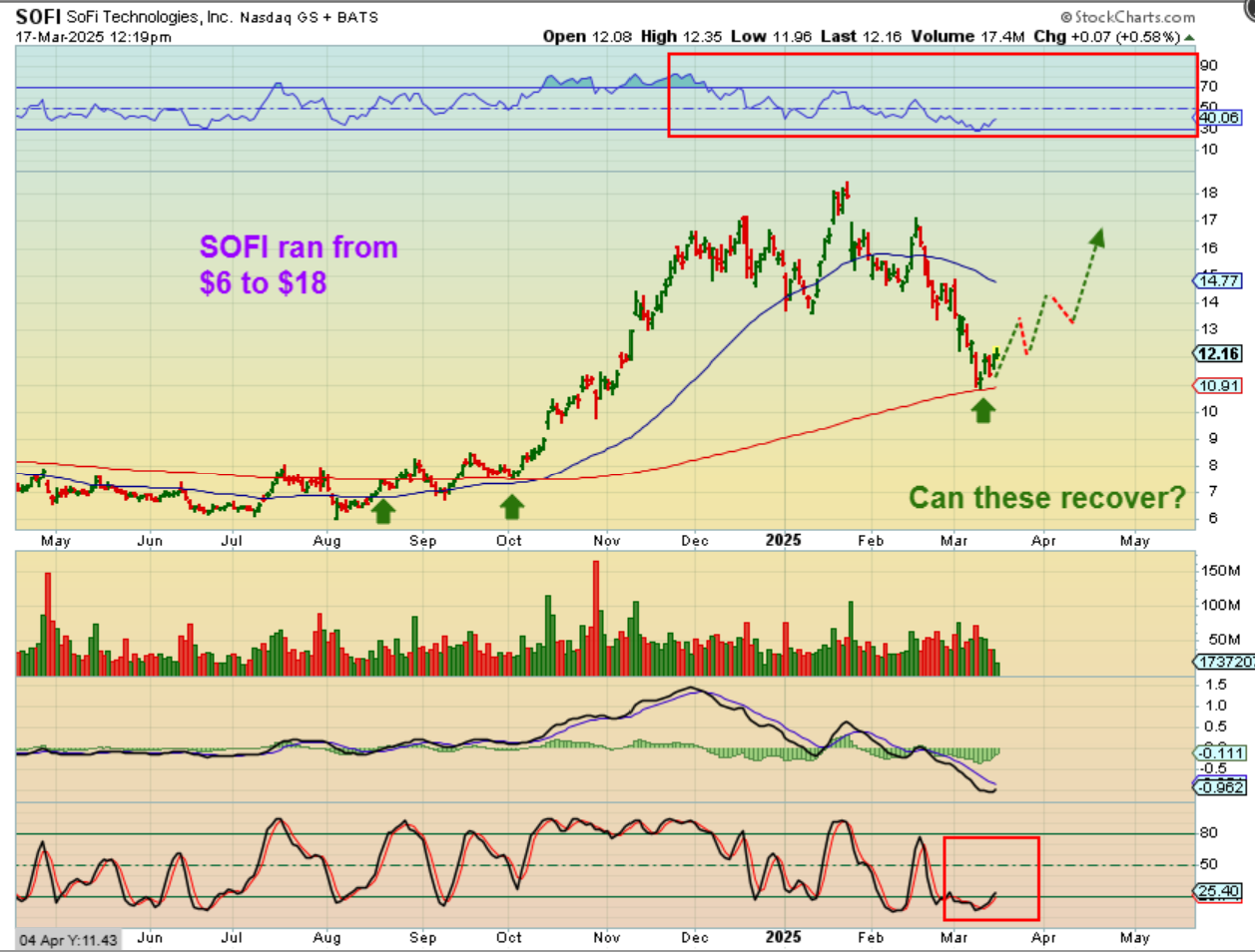
Task: Click the Aug label under the price chart
Action: [x=326, y=541]
